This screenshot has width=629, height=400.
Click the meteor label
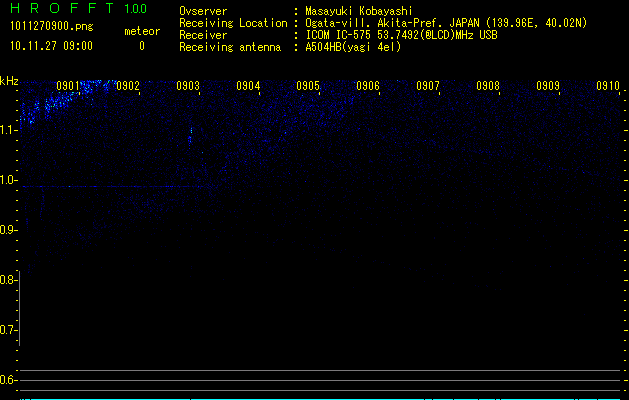[142, 31]
